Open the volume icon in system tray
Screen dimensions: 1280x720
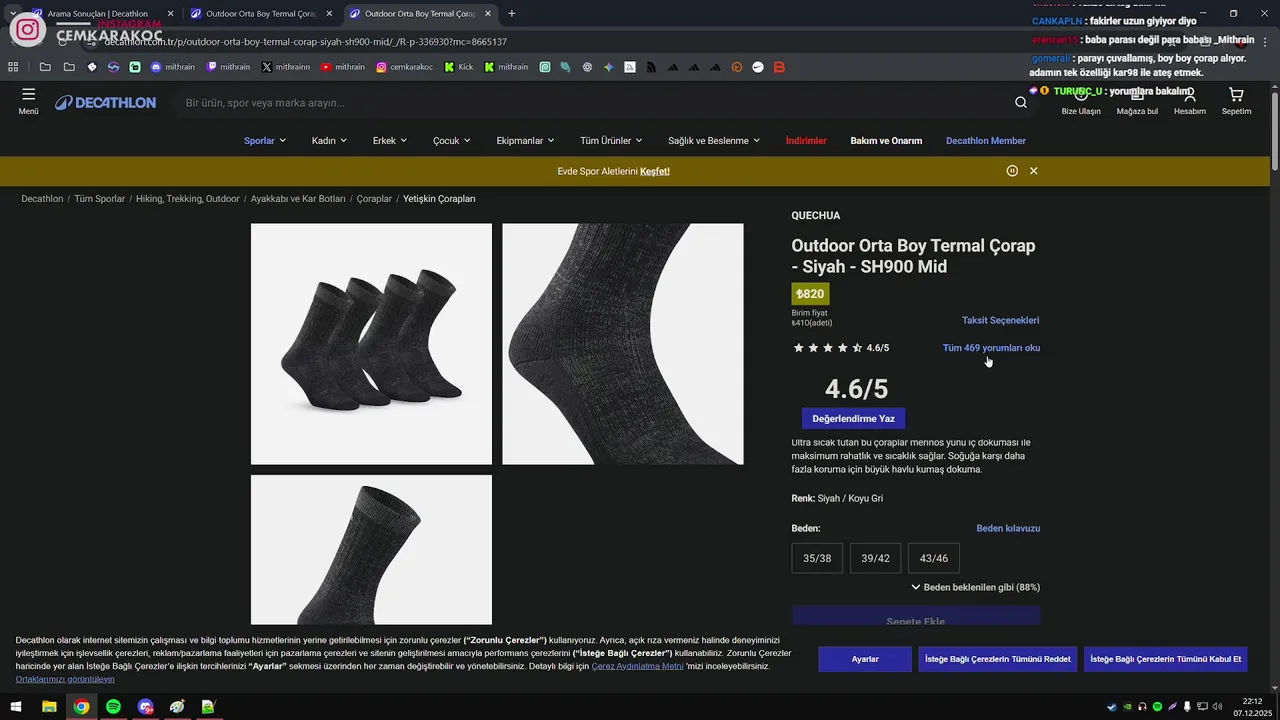(1217, 707)
